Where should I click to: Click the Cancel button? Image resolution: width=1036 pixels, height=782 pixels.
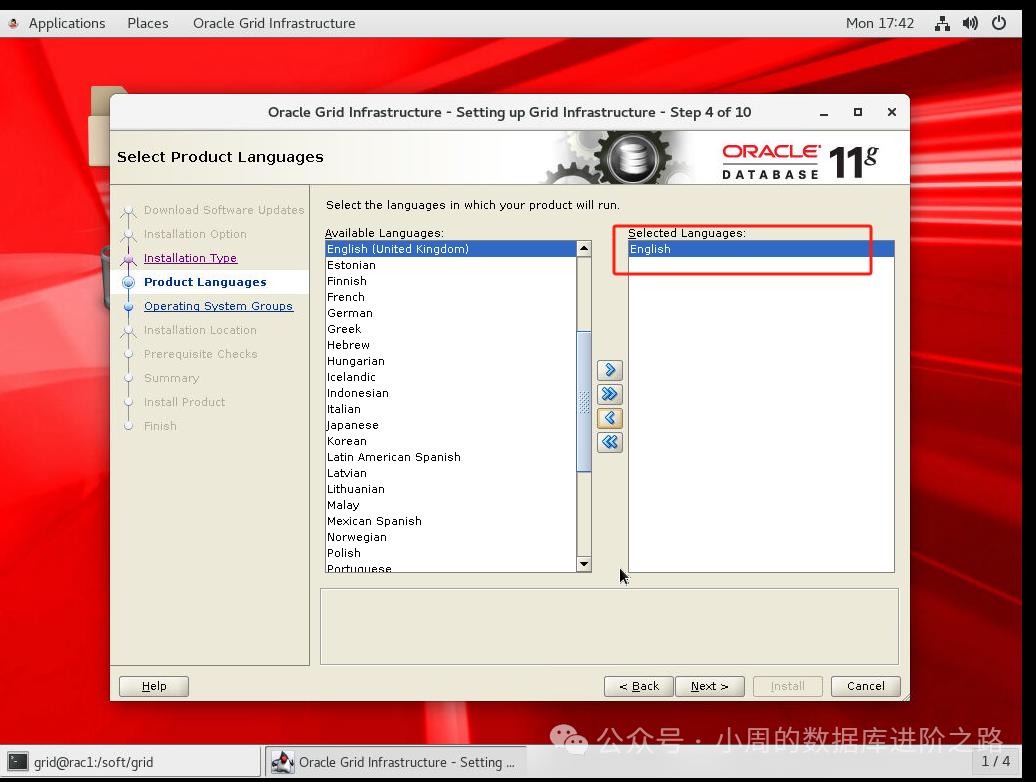[866, 686]
